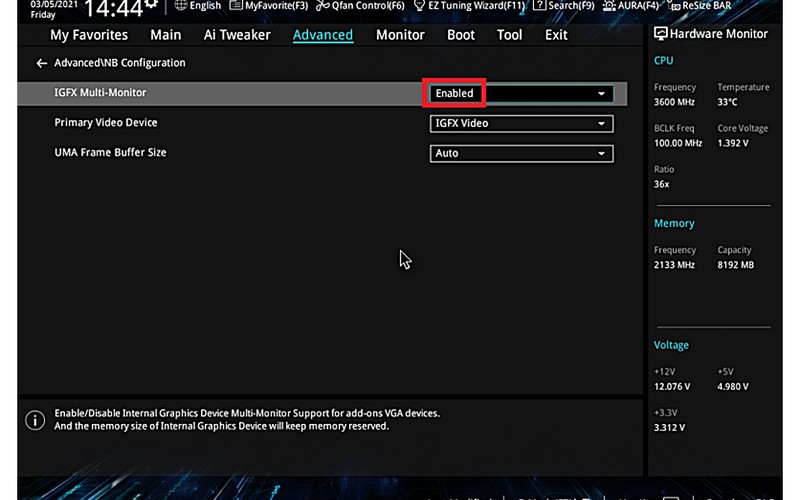
Task: Switch to the Boot tab
Action: pos(461,35)
